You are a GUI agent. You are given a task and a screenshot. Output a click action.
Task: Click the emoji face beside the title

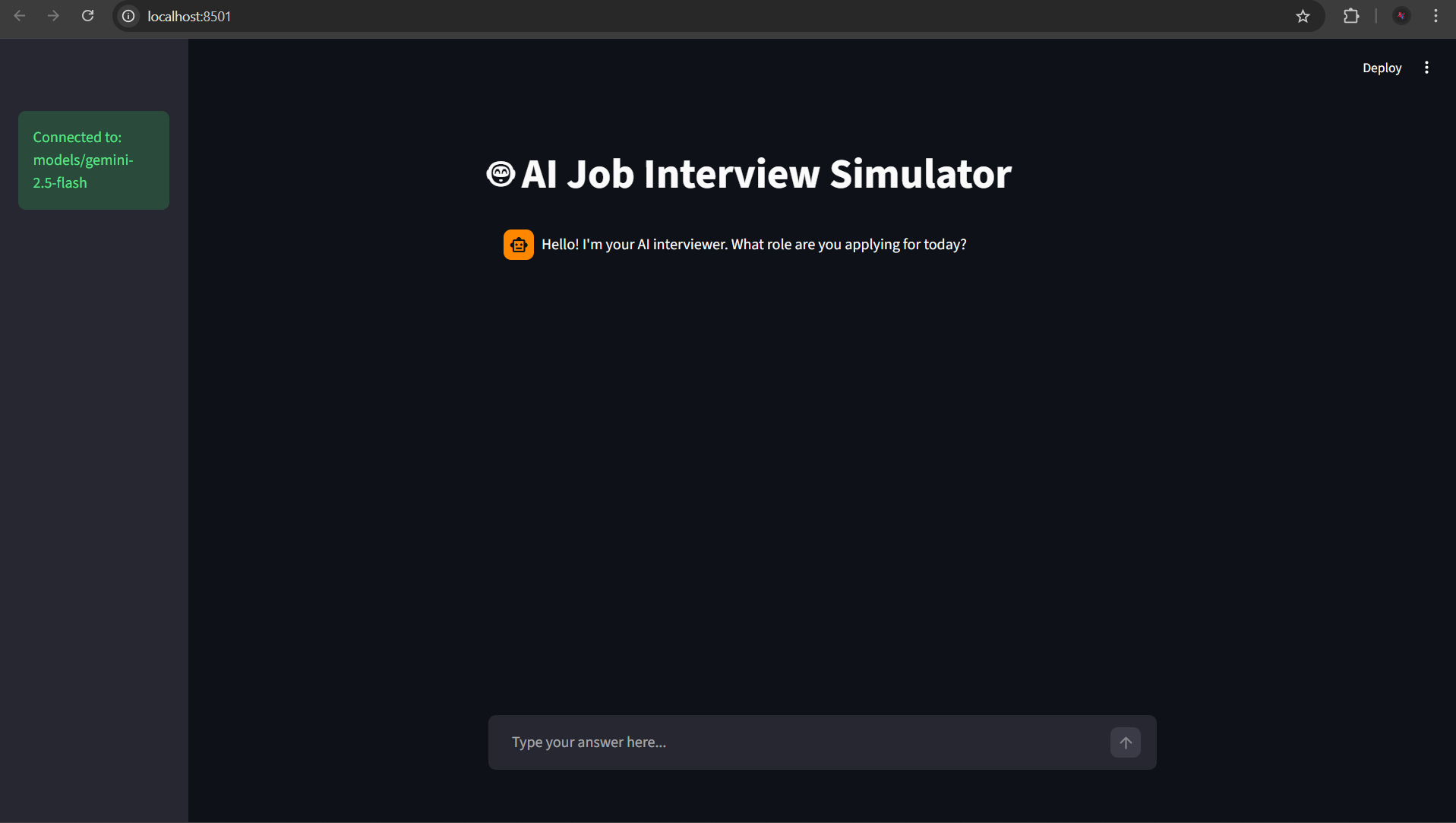point(501,174)
